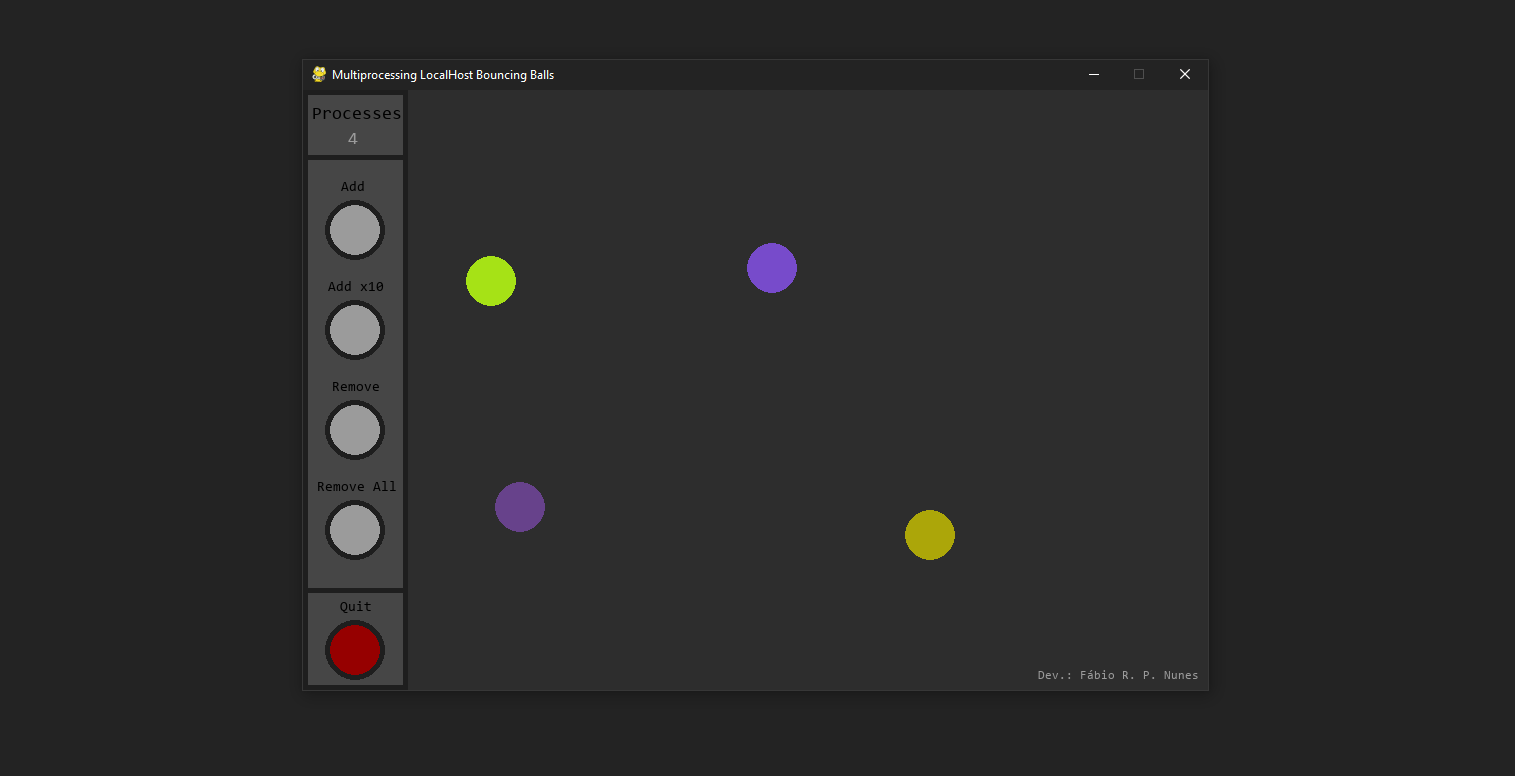Click the Remove ball button
This screenshot has width=1515, height=776.
click(355, 430)
